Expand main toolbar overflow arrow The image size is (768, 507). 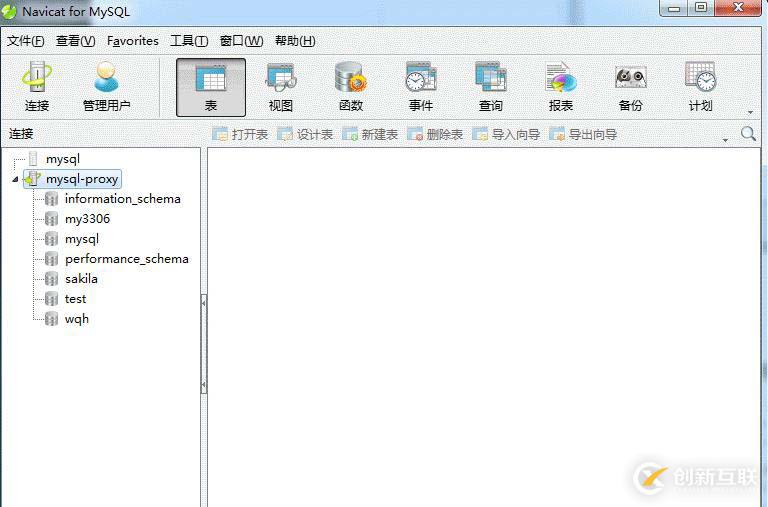[x=750, y=113]
